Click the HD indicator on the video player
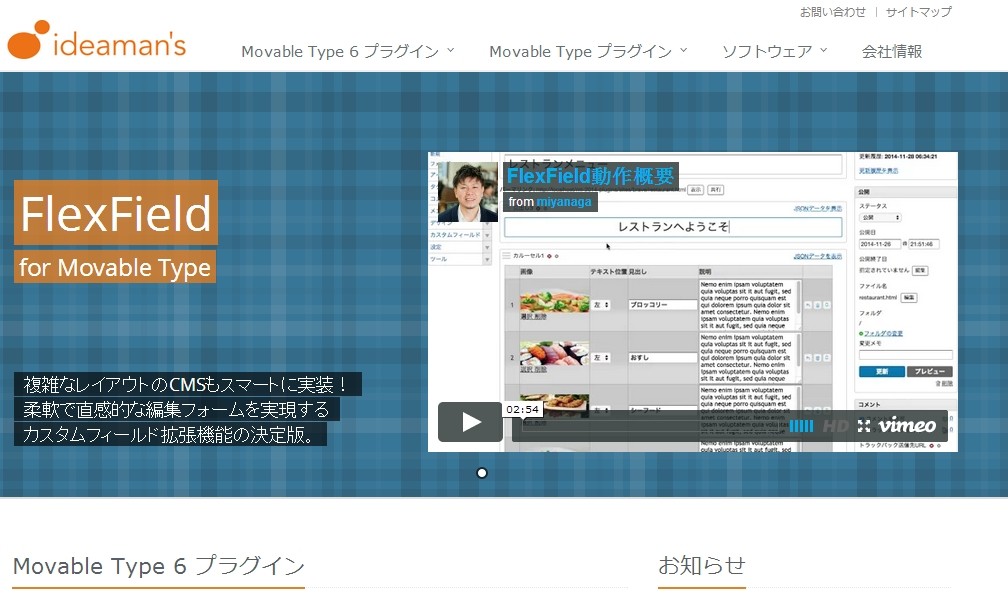This screenshot has height=593, width=1008. click(x=835, y=425)
